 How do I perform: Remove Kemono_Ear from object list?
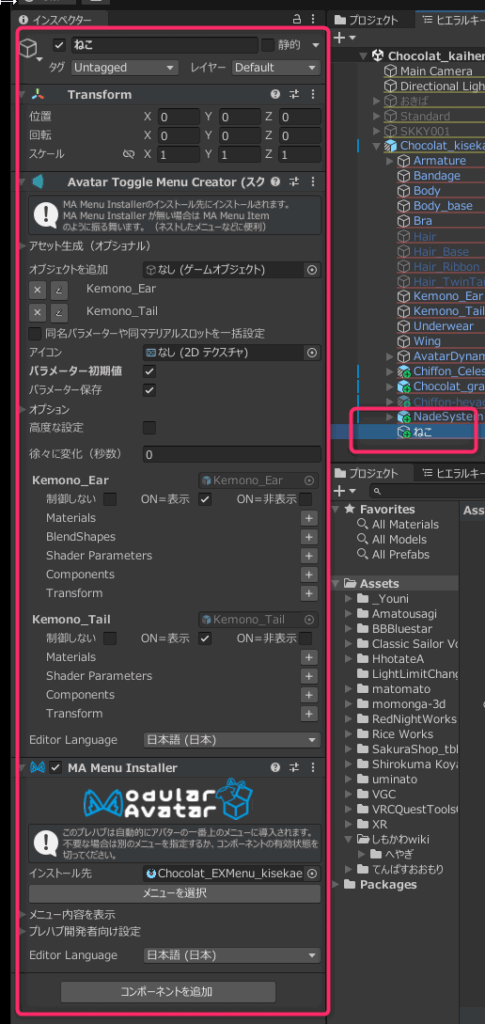tap(39, 289)
